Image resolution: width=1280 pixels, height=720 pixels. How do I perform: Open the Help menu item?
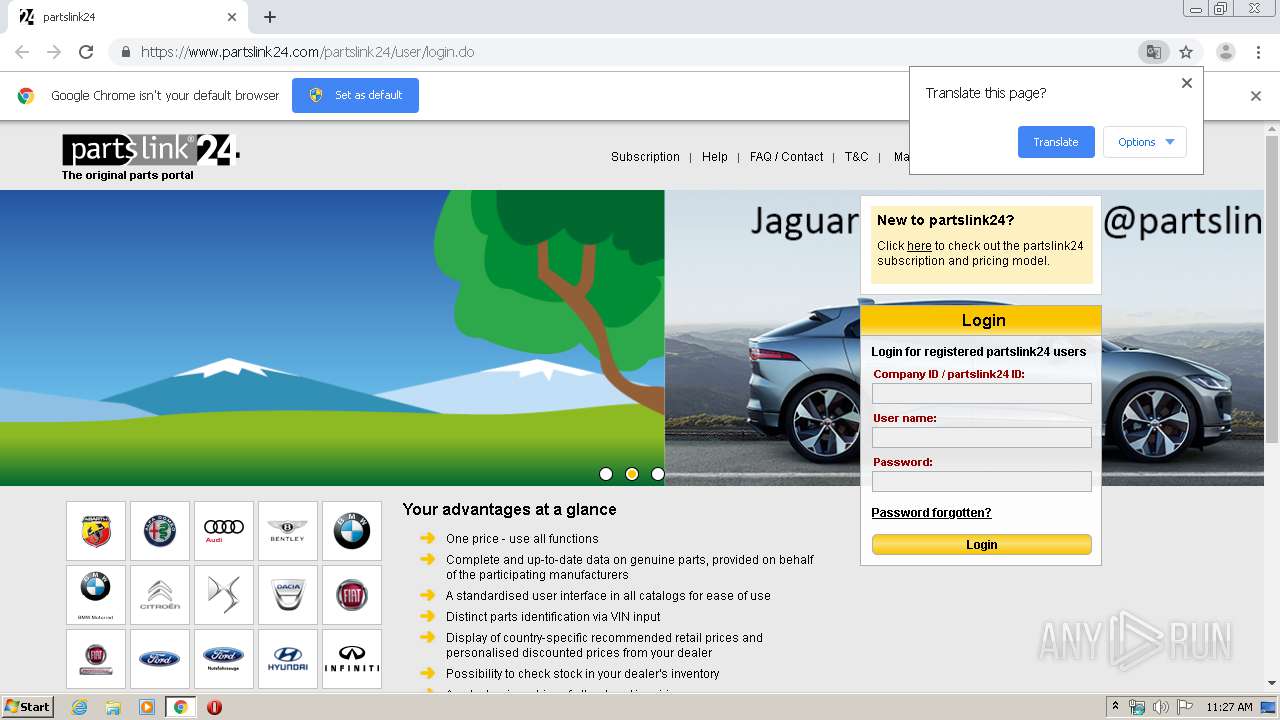point(715,157)
